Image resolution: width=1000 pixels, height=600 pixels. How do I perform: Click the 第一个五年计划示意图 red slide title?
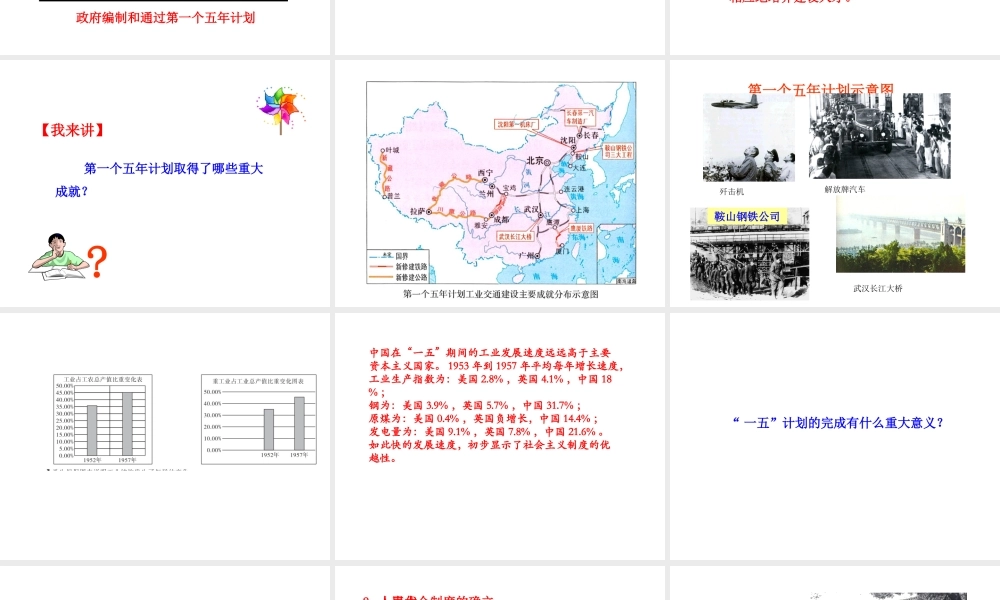tap(821, 89)
